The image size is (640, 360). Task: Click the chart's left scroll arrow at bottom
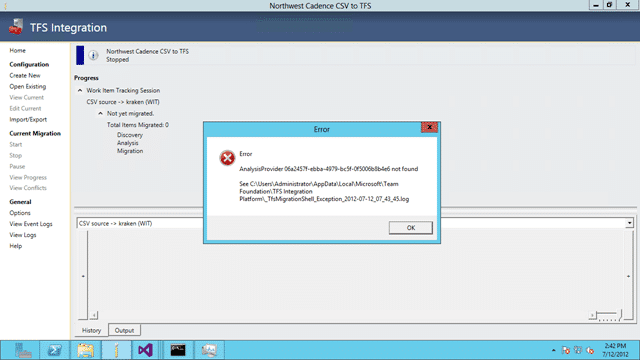coord(94,316)
